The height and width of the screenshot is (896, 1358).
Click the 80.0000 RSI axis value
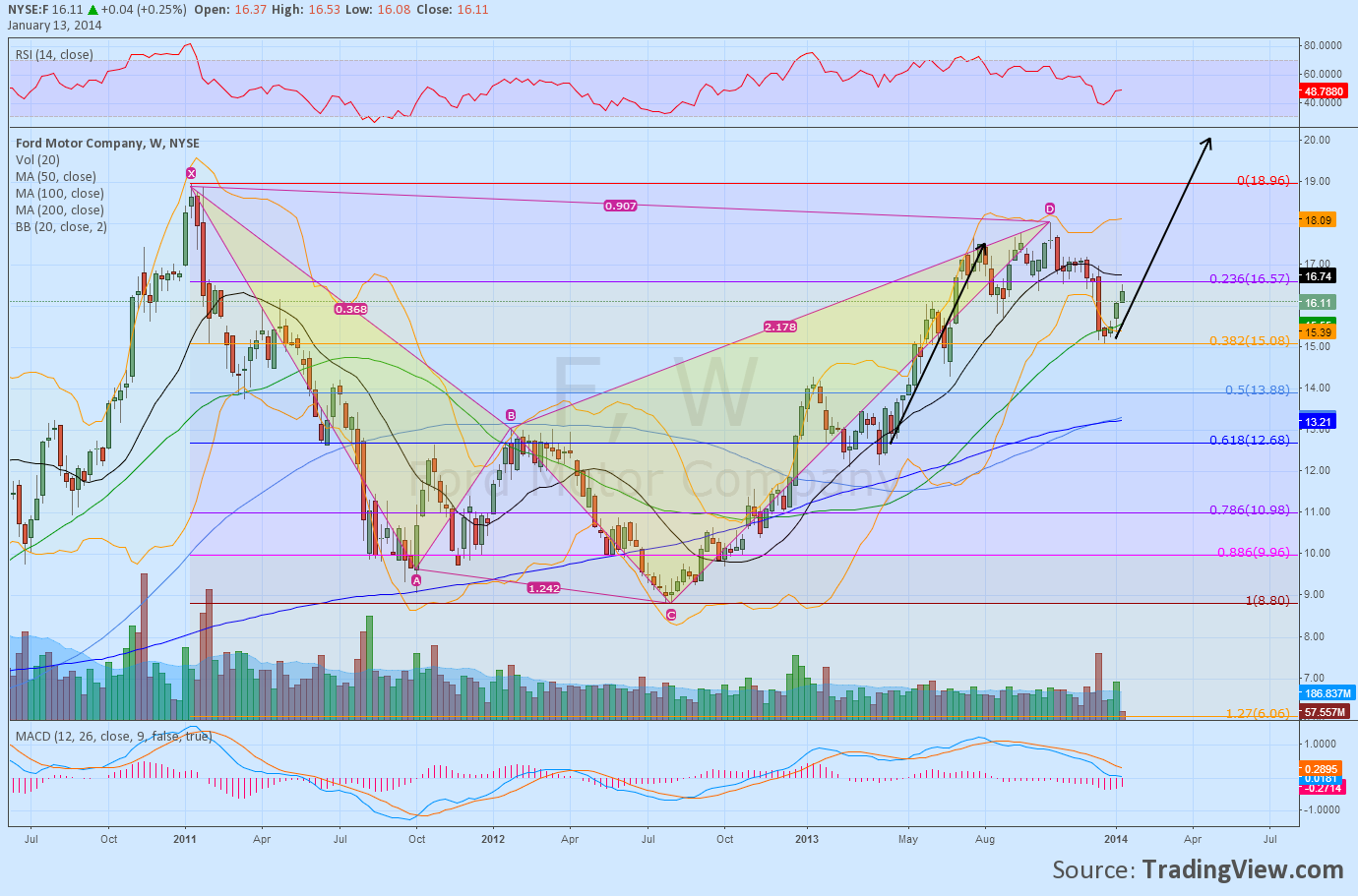click(x=1323, y=45)
